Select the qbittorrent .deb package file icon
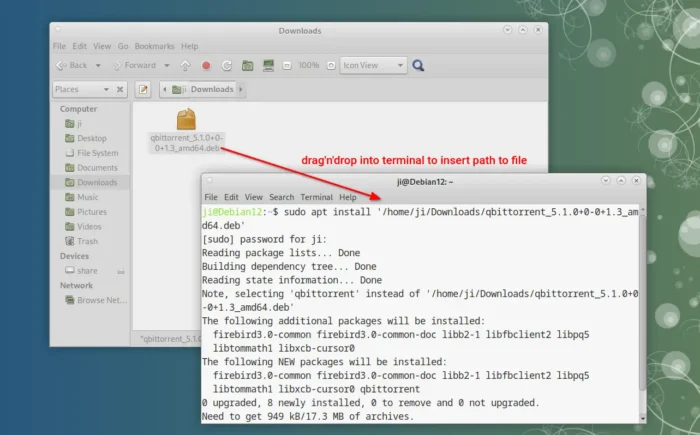Image resolution: width=700 pixels, height=435 pixels. (x=186, y=119)
